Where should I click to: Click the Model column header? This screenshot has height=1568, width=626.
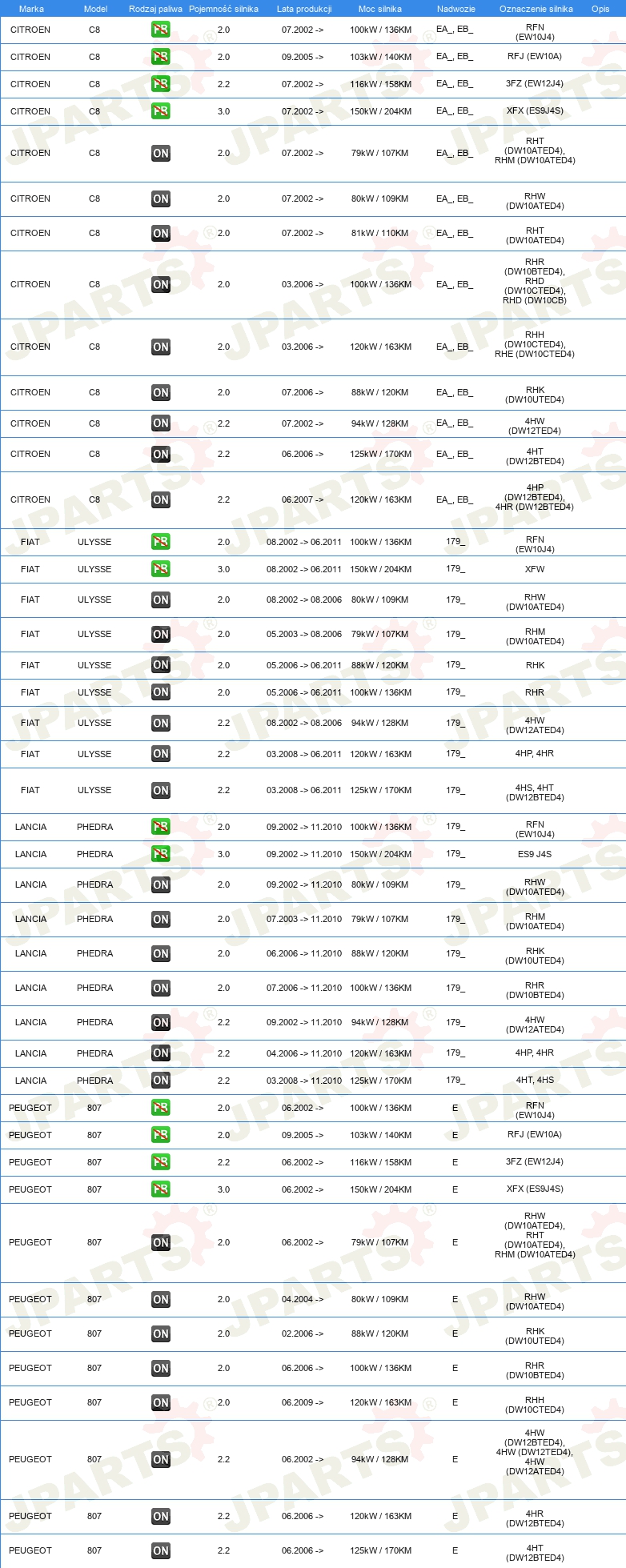[95, 9]
